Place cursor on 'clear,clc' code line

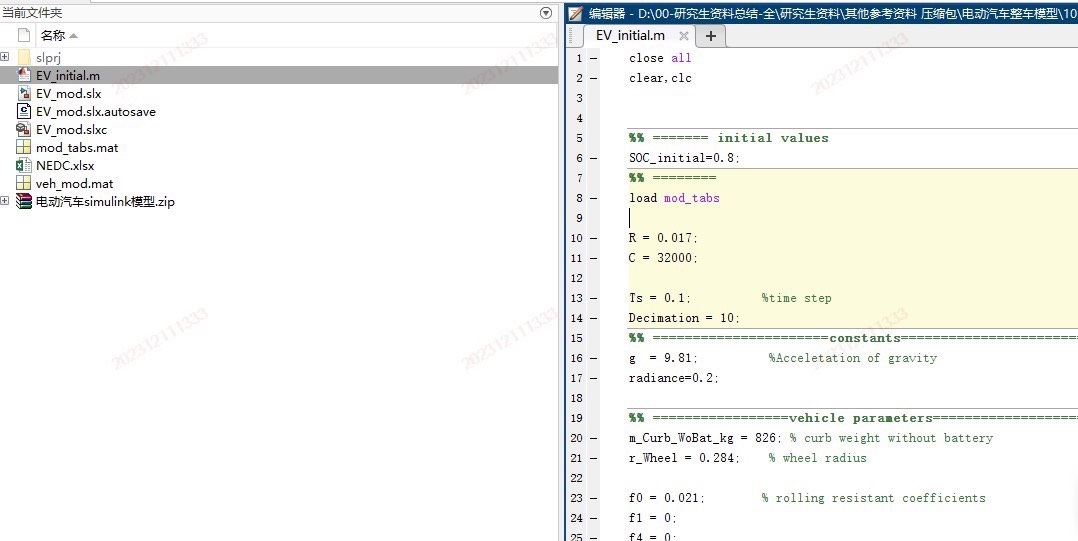coord(660,78)
